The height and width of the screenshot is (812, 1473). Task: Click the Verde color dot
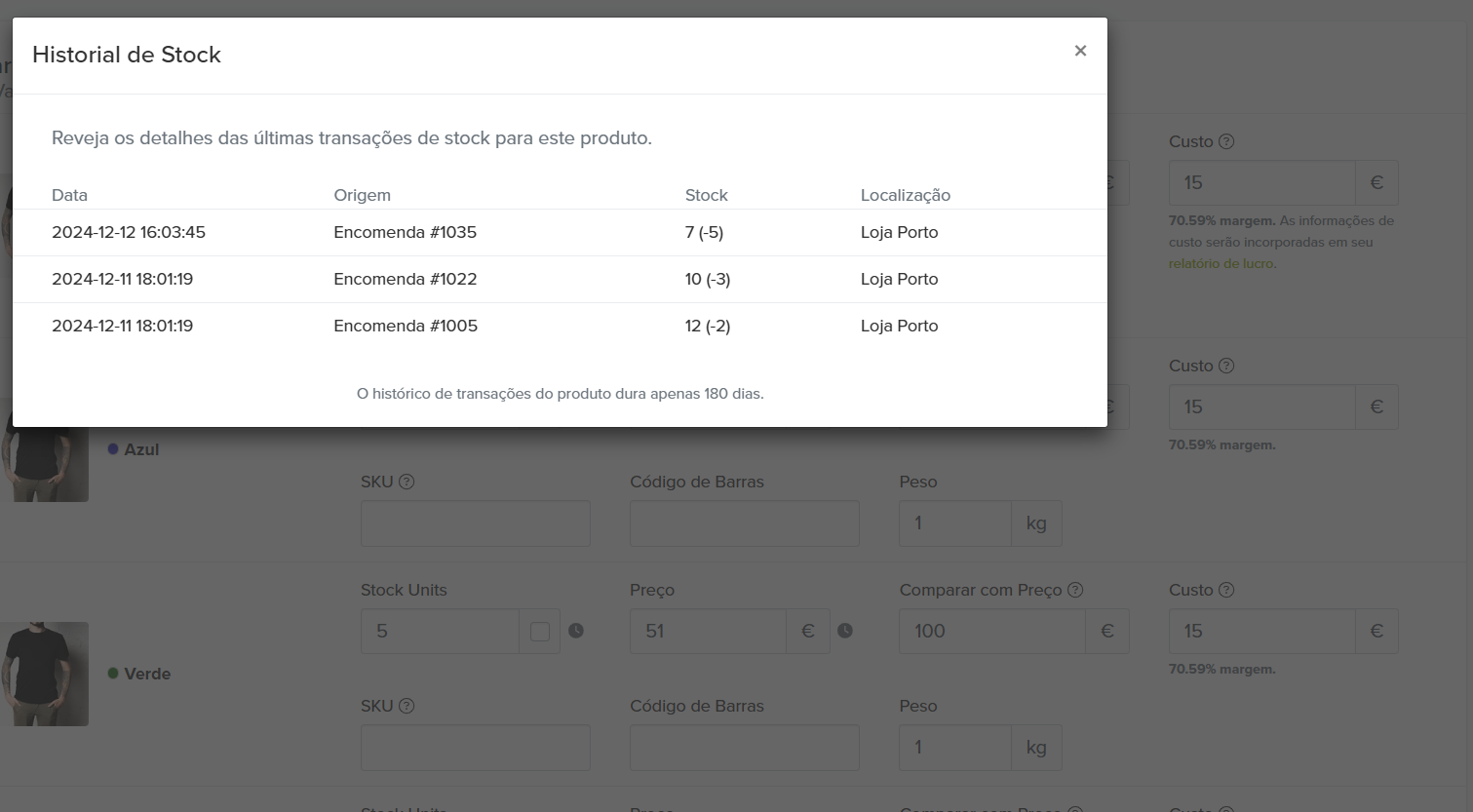tap(113, 674)
